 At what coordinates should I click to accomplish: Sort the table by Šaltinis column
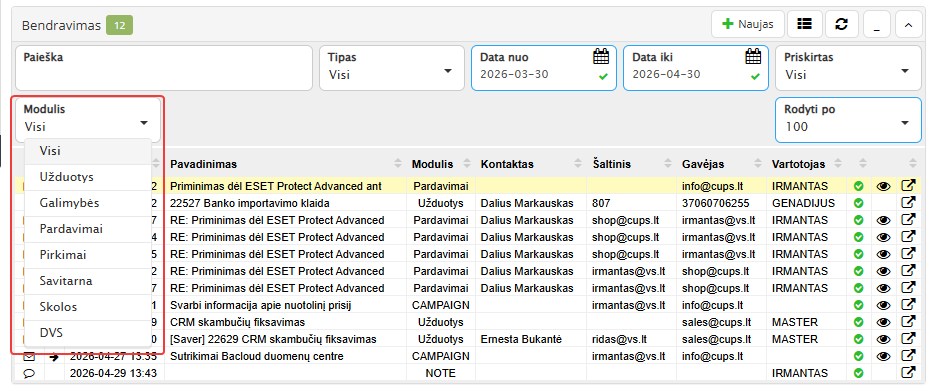tap(631, 164)
